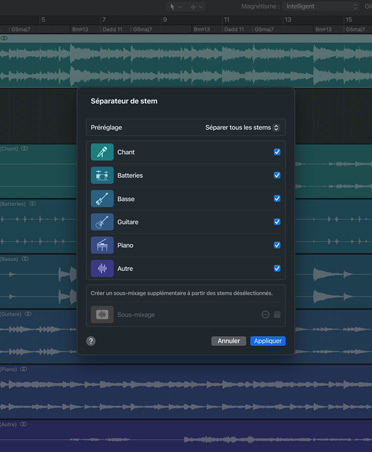The image size is (372, 452).
Task: Click the Chant microphone icon
Action: pyautogui.click(x=102, y=152)
